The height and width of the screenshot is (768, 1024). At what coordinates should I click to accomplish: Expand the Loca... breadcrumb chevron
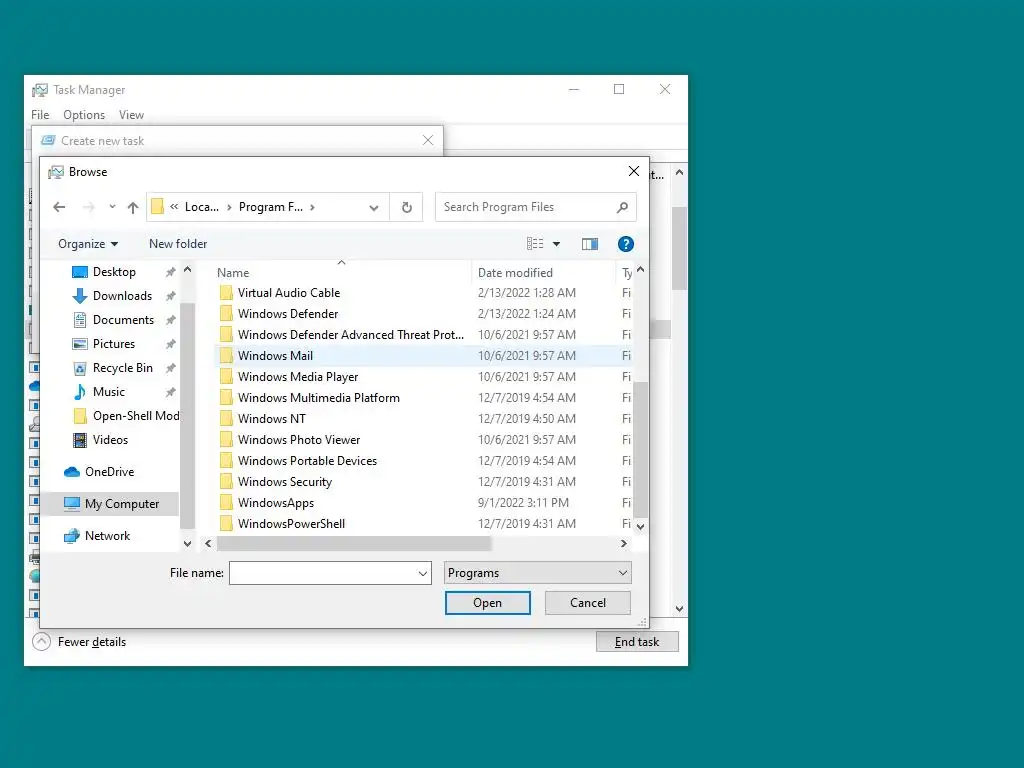(x=229, y=207)
